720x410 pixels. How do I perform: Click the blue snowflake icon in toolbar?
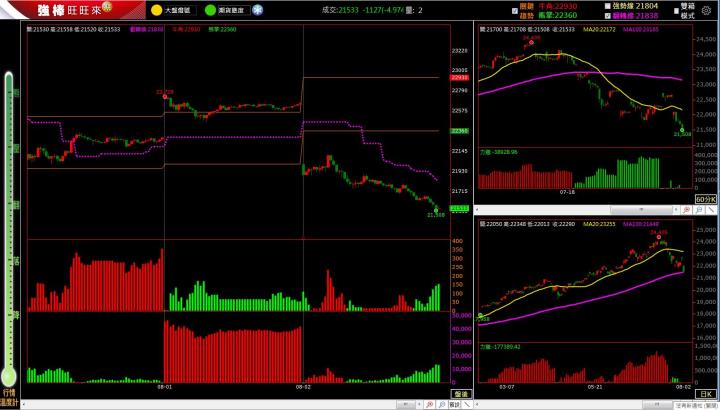258,10
